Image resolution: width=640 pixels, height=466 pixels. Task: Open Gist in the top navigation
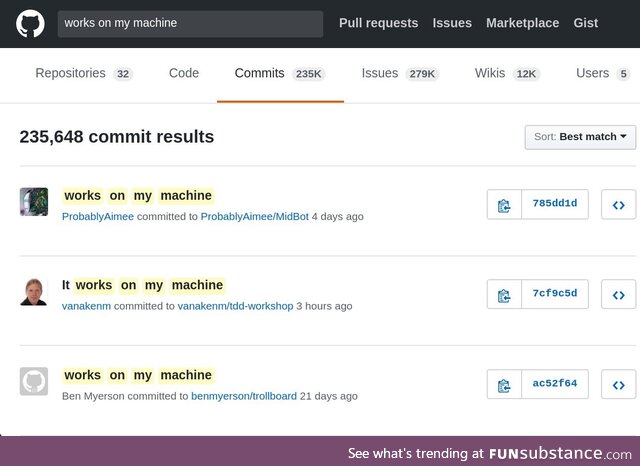586,23
